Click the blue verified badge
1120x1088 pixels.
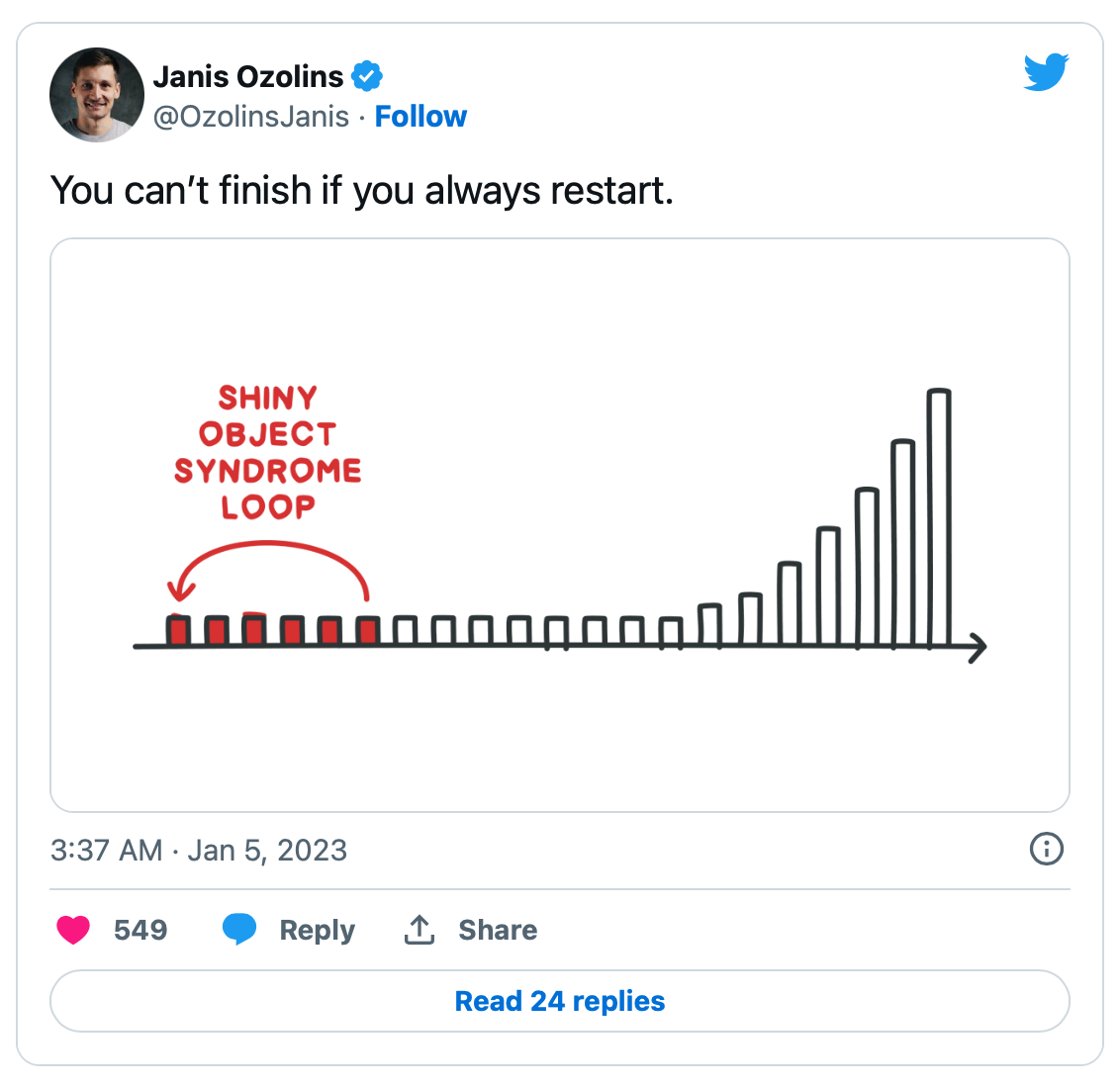367,76
